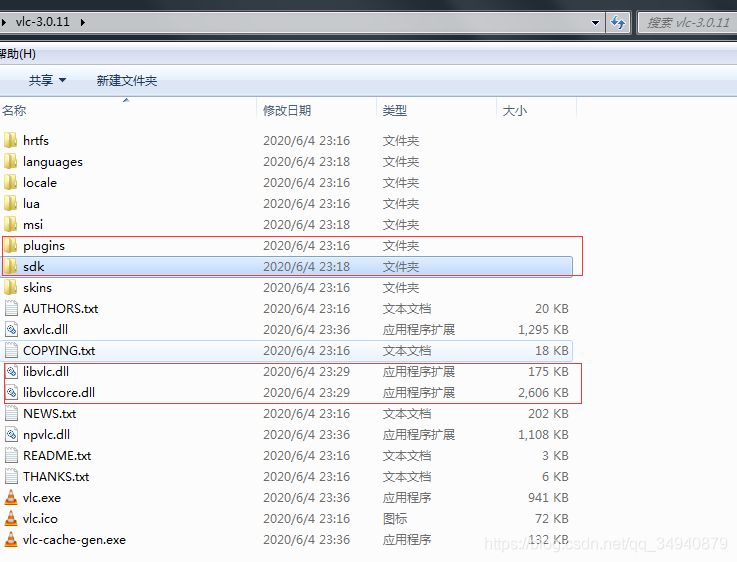Click the 图标 type of vlc.ico
737x562 pixels.
tap(395, 518)
